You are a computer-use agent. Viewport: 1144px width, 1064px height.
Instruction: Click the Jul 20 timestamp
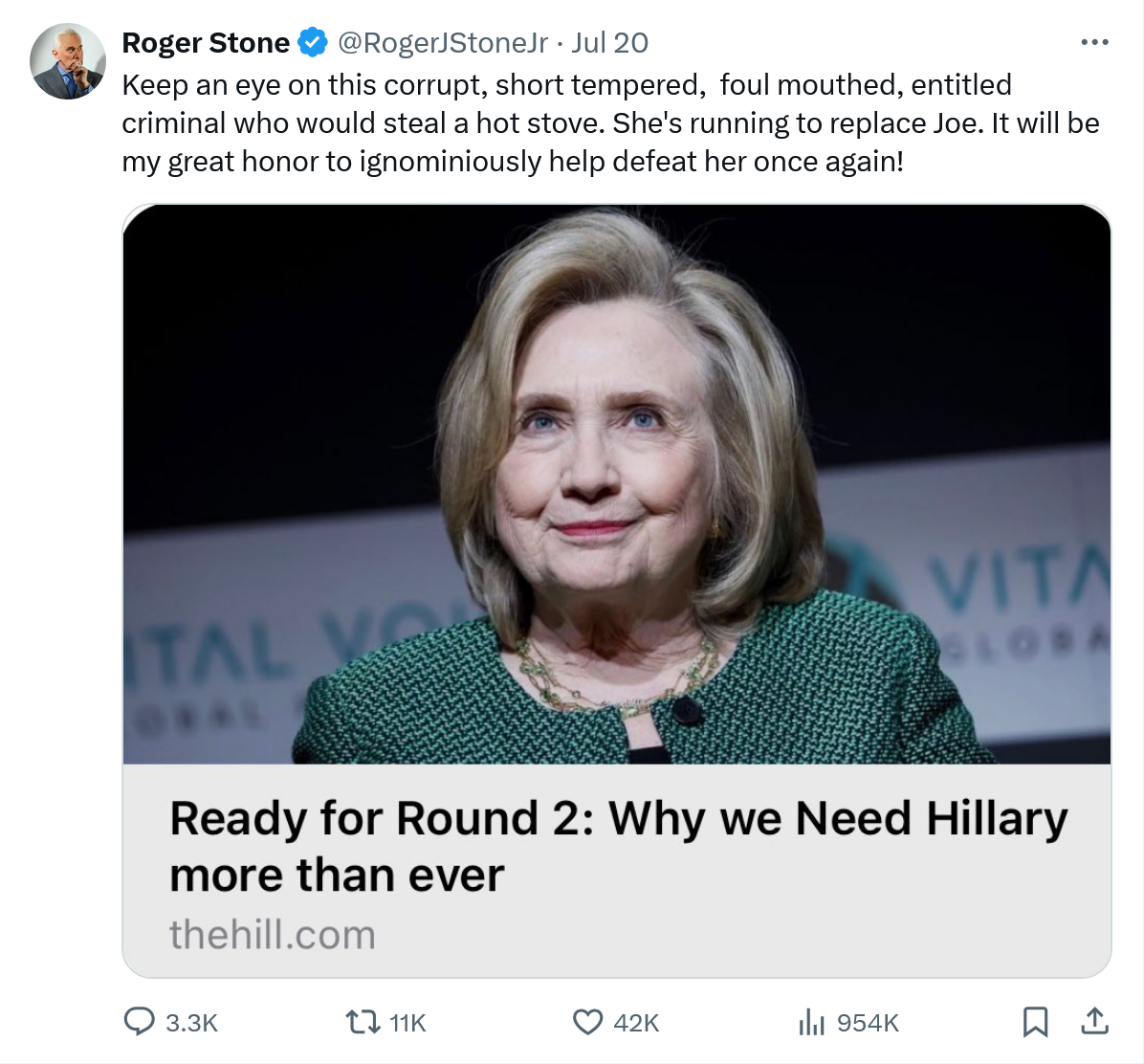click(x=610, y=43)
